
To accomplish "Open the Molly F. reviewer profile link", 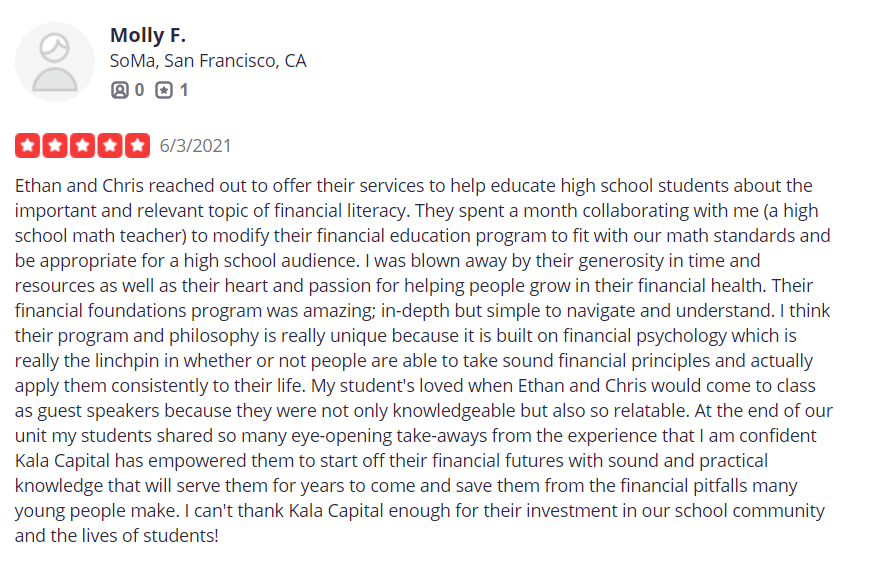I will pos(148,35).
